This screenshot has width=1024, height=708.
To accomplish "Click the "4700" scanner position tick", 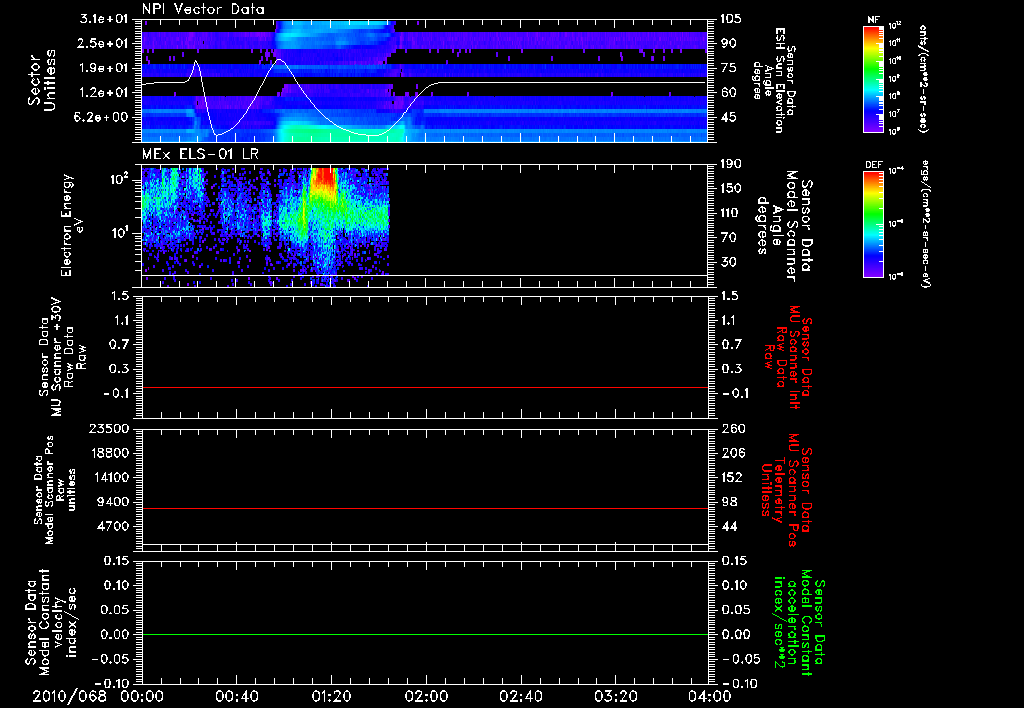I will pos(114,526).
